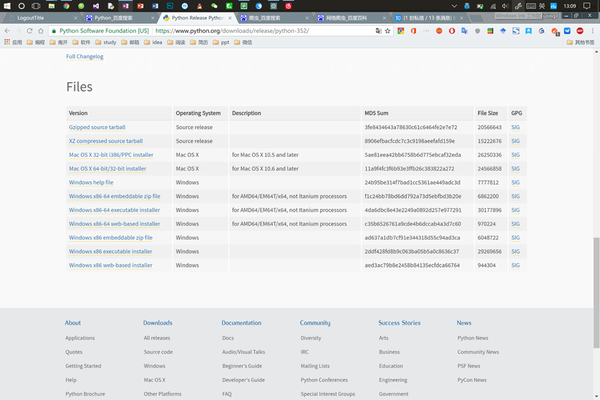Open the Mailing Lists footer link
Screen dimensions: 600x400
(315, 366)
